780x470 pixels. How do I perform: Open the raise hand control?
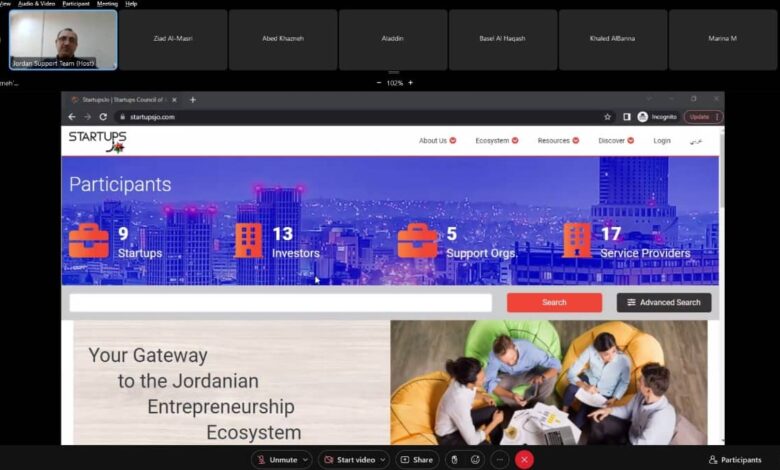tap(453, 459)
